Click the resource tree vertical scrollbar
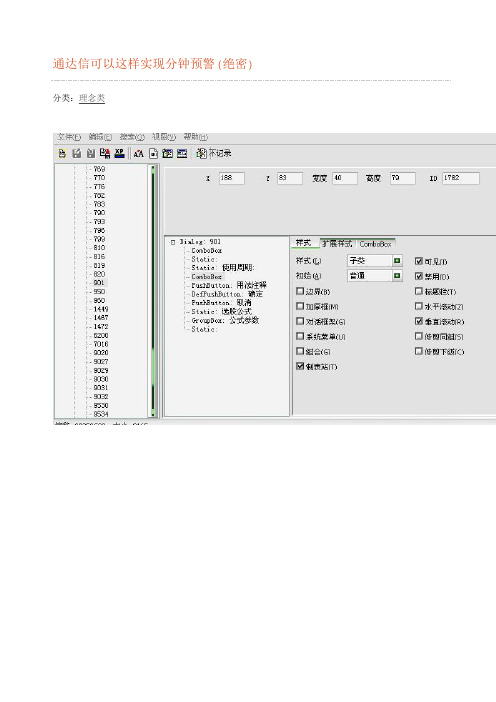 (x=153, y=291)
